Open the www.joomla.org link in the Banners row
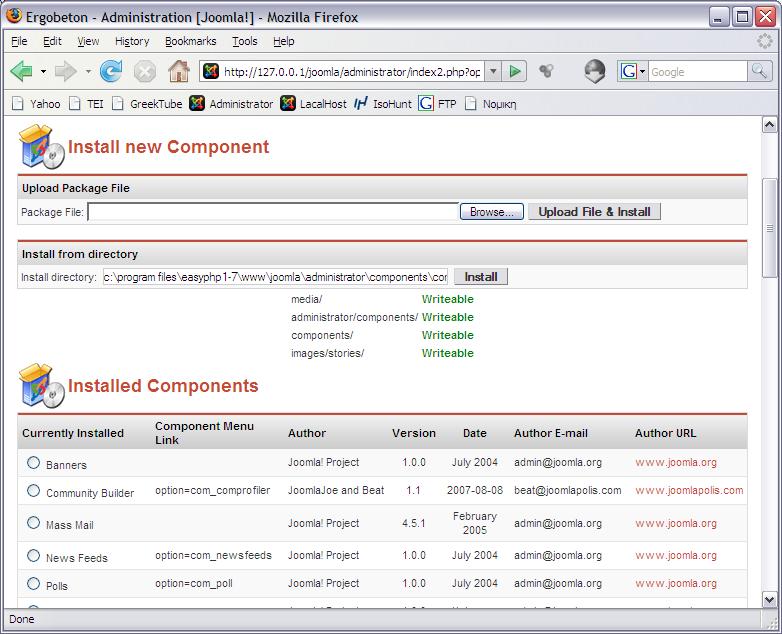The height and width of the screenshot is (634, 782). 676,462
